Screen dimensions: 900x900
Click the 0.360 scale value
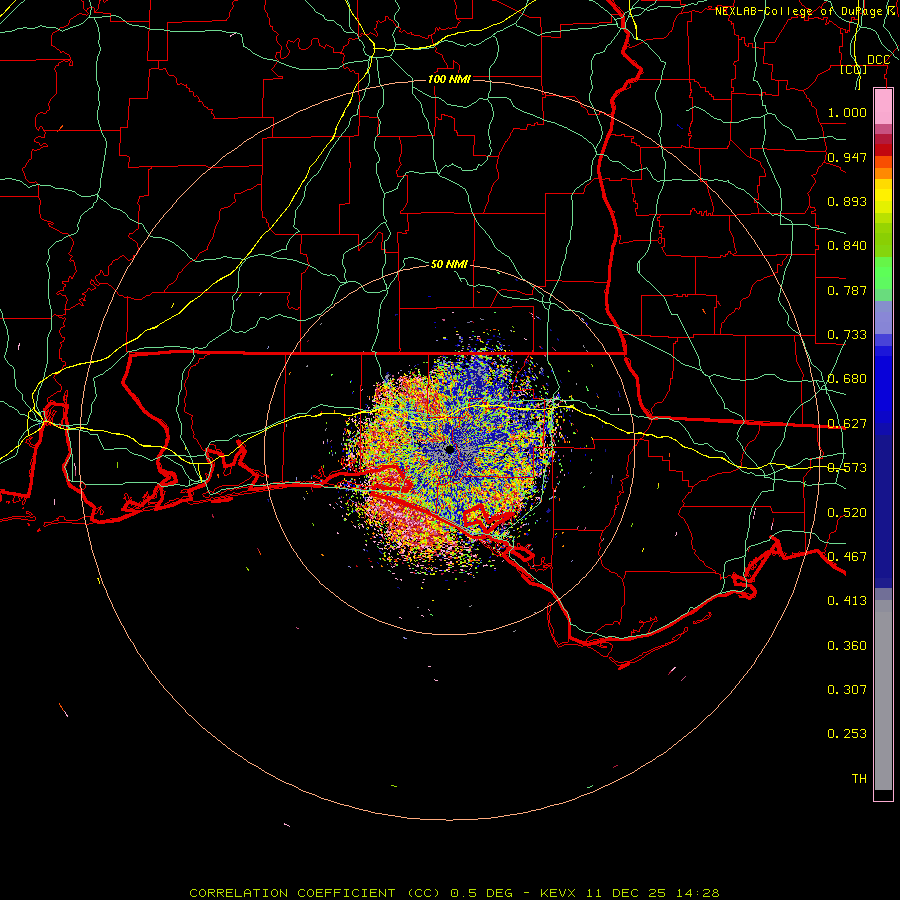click(847, 646)
